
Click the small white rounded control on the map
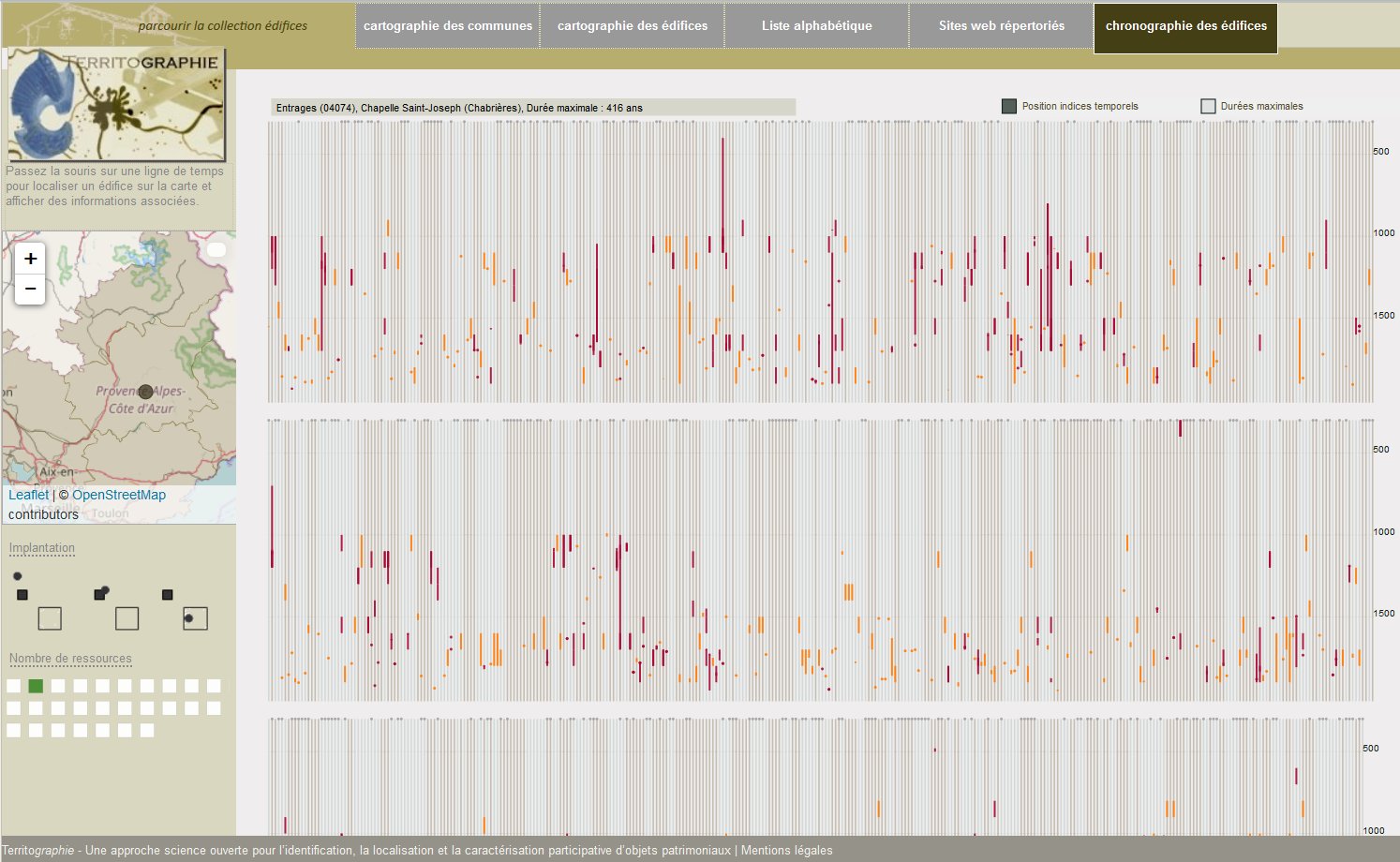pyautogui.click(x=216, y=249)
